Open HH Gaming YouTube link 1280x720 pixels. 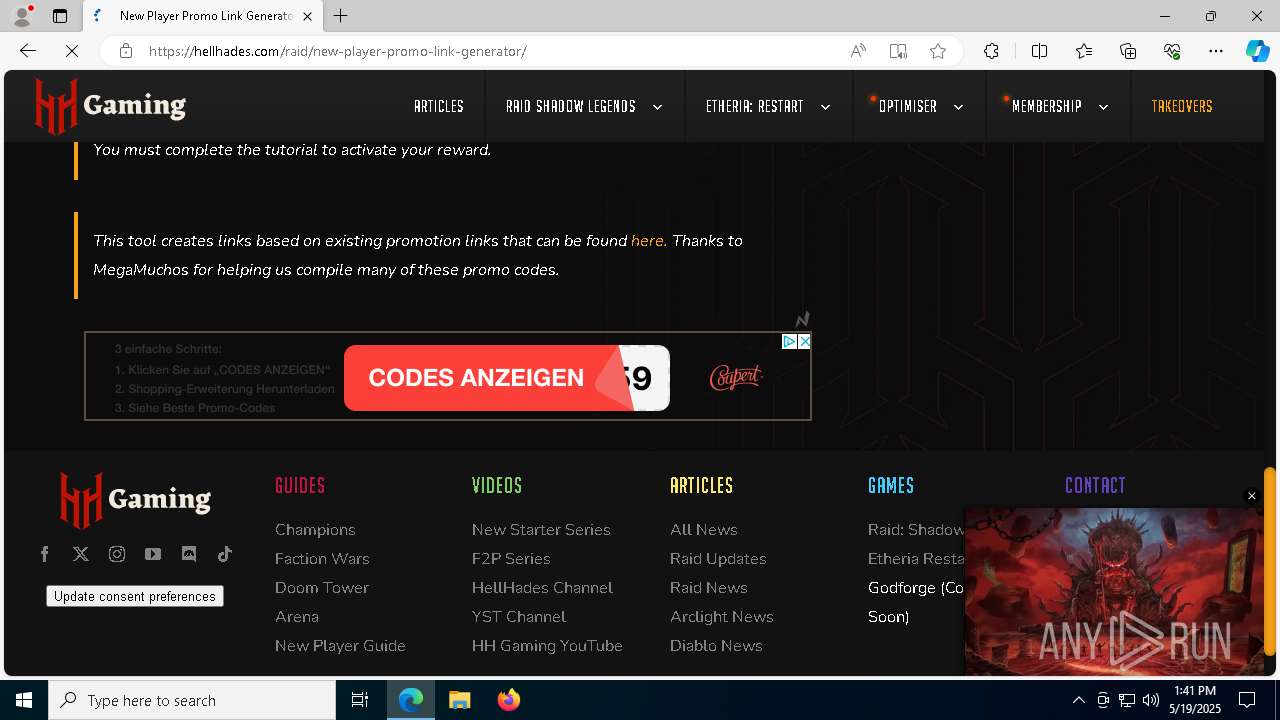547,646
